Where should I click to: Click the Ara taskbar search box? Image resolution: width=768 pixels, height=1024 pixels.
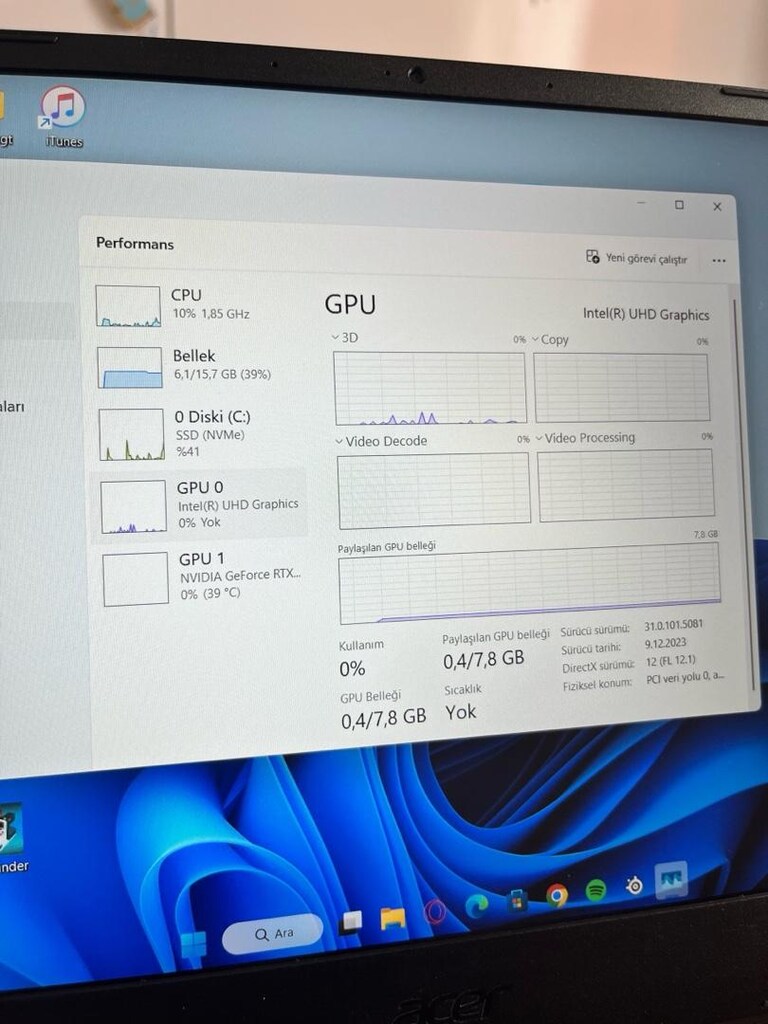pyautogui.click(x=272, y=934)
